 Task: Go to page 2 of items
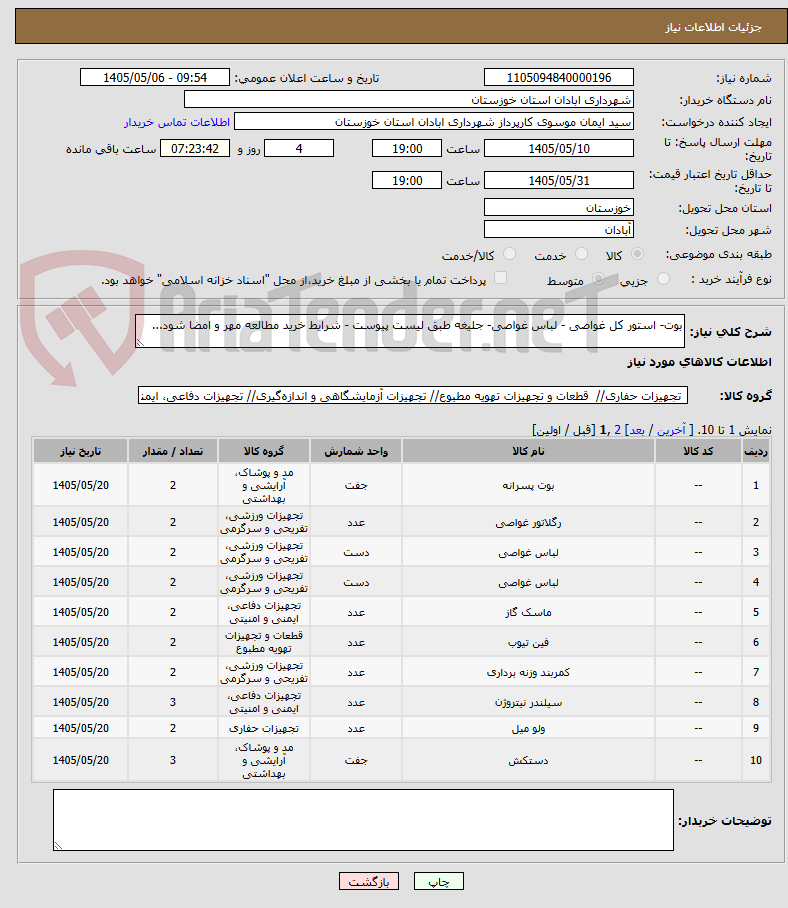pos(617,430)
